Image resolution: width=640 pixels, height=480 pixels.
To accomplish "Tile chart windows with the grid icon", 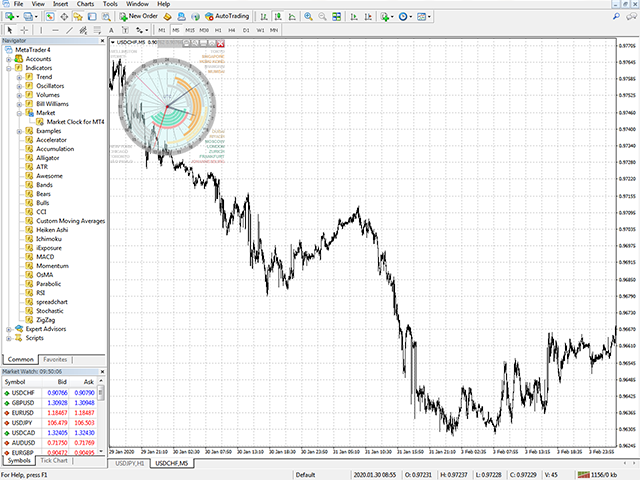I will [337, 16].
